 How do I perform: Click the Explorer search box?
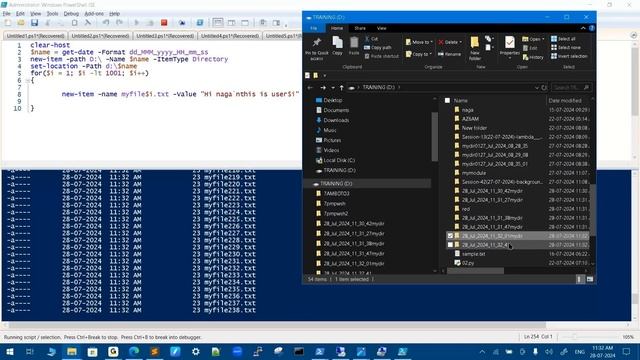571,87
